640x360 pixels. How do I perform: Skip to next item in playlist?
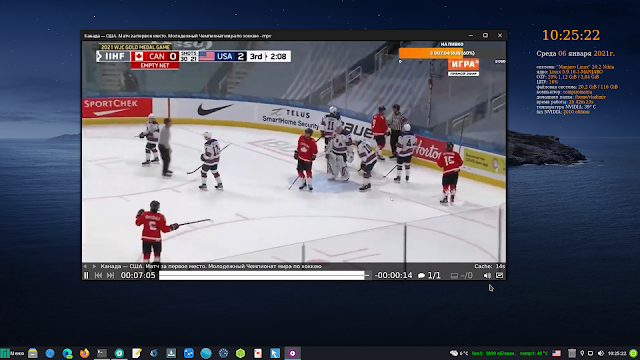coord(110,276)
